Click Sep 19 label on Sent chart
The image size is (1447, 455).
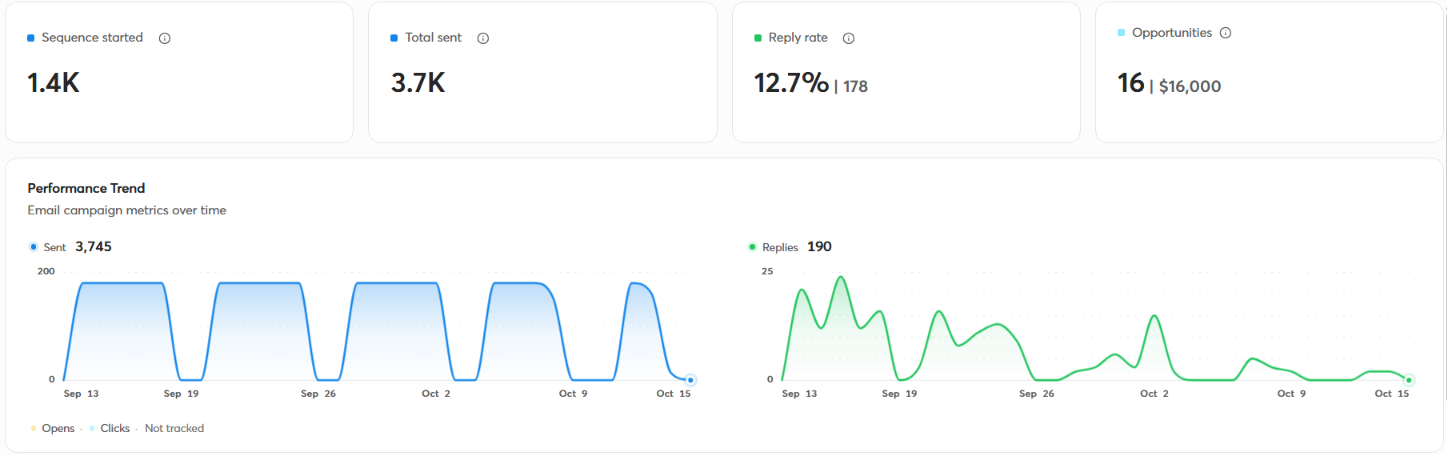pos(179,394)
